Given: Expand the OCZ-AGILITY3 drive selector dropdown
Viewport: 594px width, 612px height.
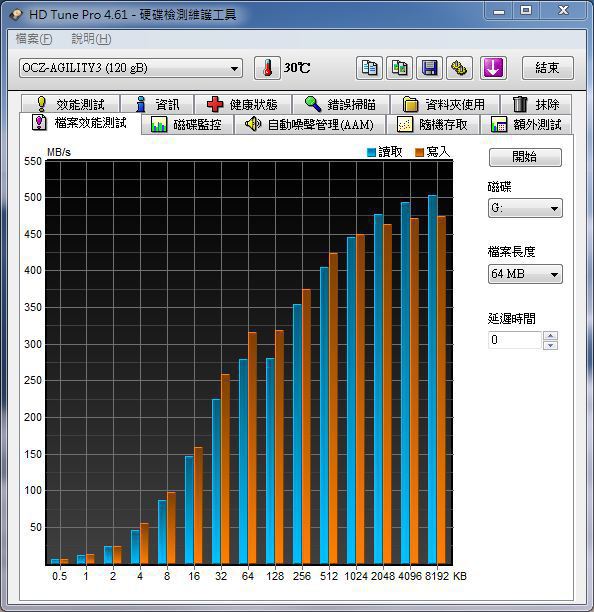Looking at the screenshot, I should tap(131, 68).
